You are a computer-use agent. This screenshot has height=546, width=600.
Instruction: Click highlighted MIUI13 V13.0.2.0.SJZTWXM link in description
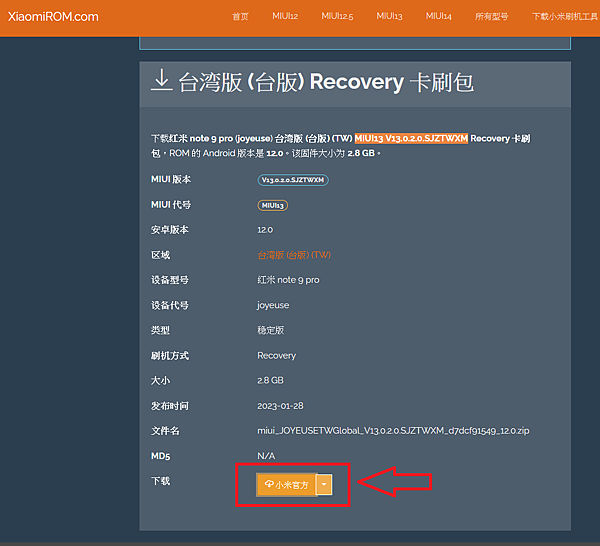[x=411, y=138]
